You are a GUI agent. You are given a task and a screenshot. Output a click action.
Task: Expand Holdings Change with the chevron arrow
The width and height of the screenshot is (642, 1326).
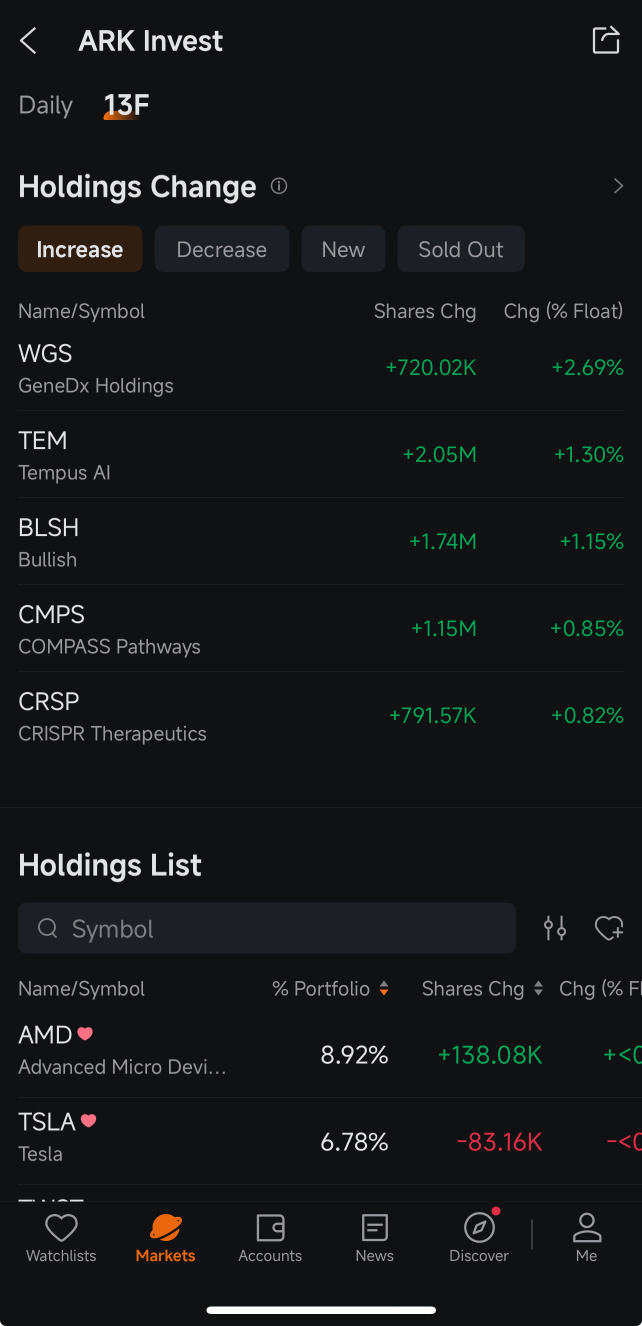coord(618,186)
